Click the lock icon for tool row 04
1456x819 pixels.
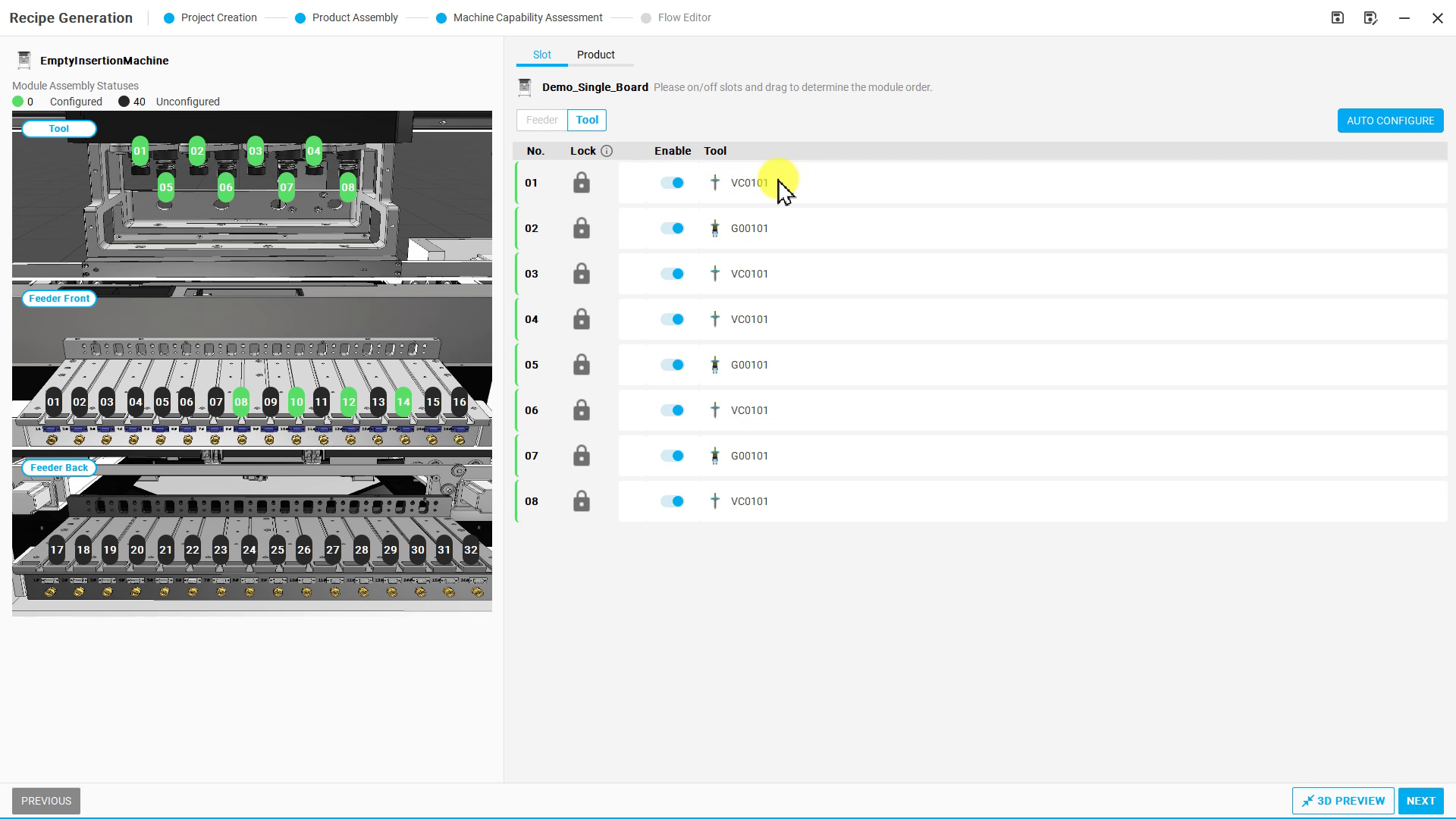tap(582, 319)
